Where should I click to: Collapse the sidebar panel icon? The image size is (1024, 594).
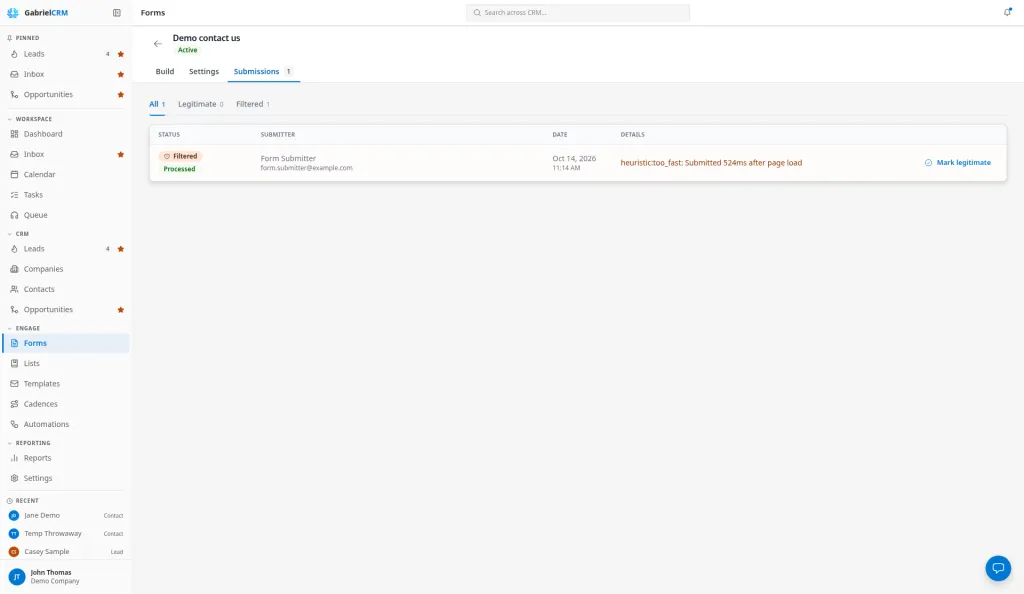click(117, 12)
